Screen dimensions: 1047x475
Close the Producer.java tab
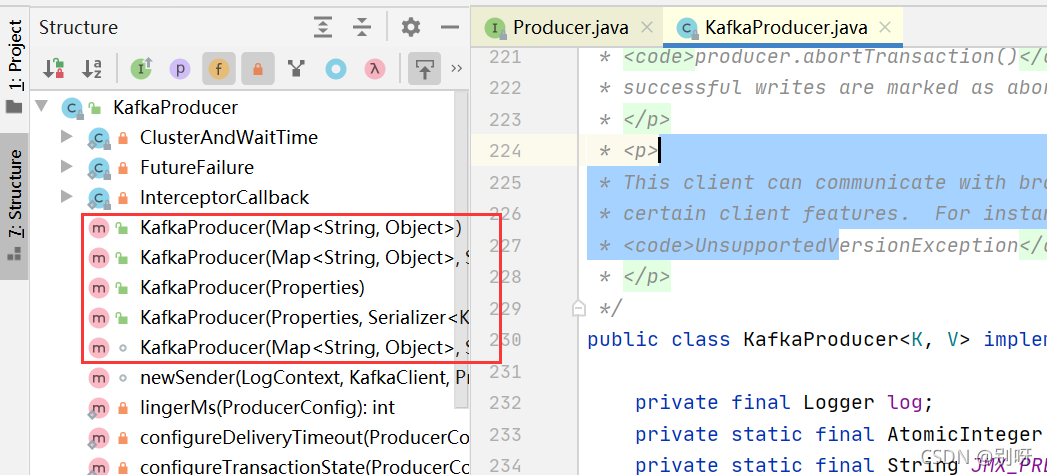click(646, 27)
